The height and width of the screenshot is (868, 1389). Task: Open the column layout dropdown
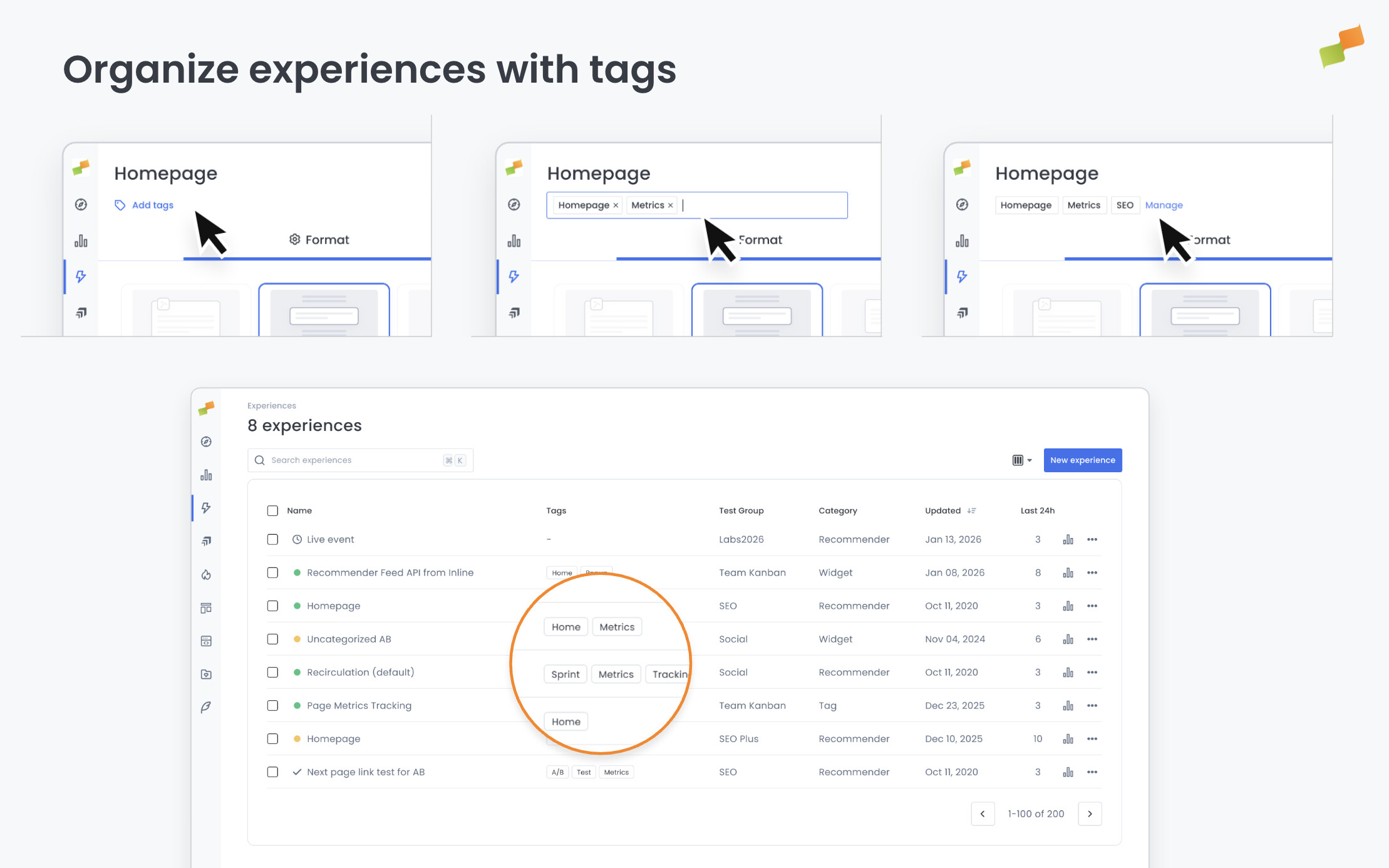[1022, 460]
